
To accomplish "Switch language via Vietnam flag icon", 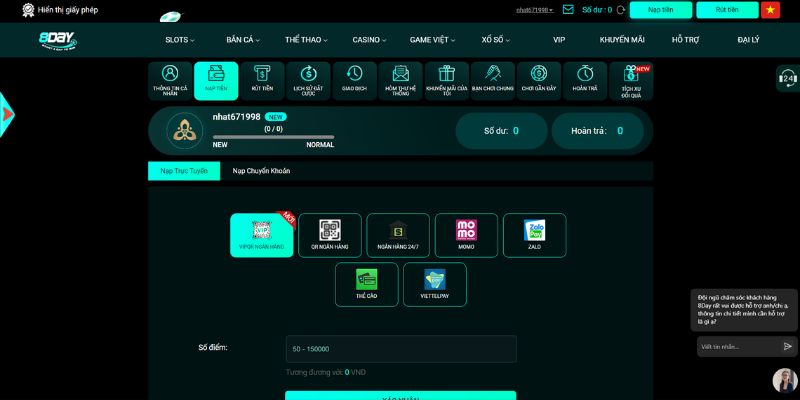I will click(x=770, y=10).
